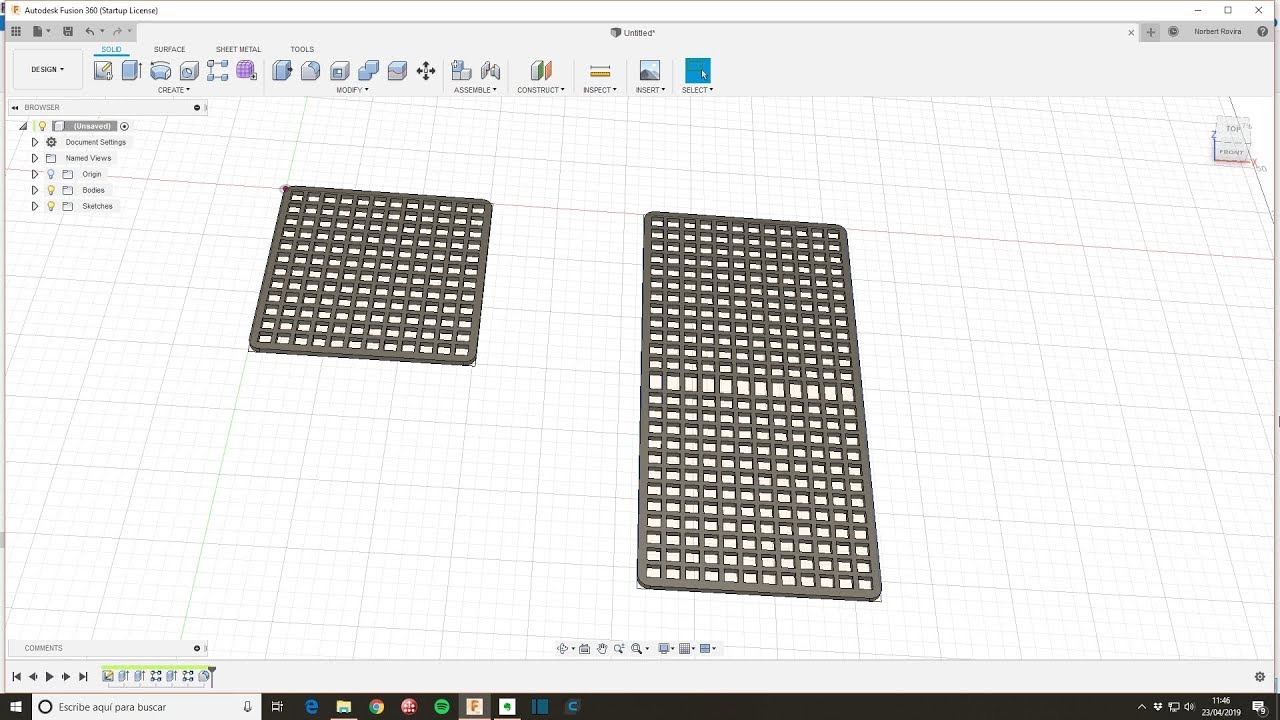
Task: Expand the Sketches folder
Action: (34, 206)
